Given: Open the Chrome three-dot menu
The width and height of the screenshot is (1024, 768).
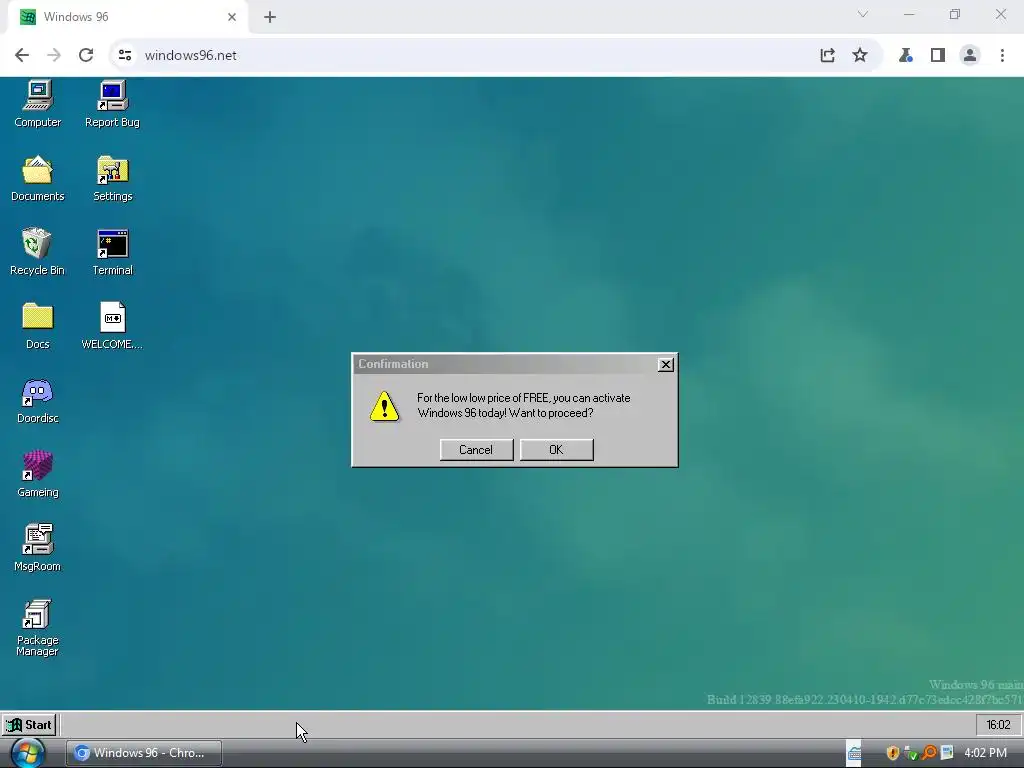Looking at the screenshot, I should [x=1002, y=55].
